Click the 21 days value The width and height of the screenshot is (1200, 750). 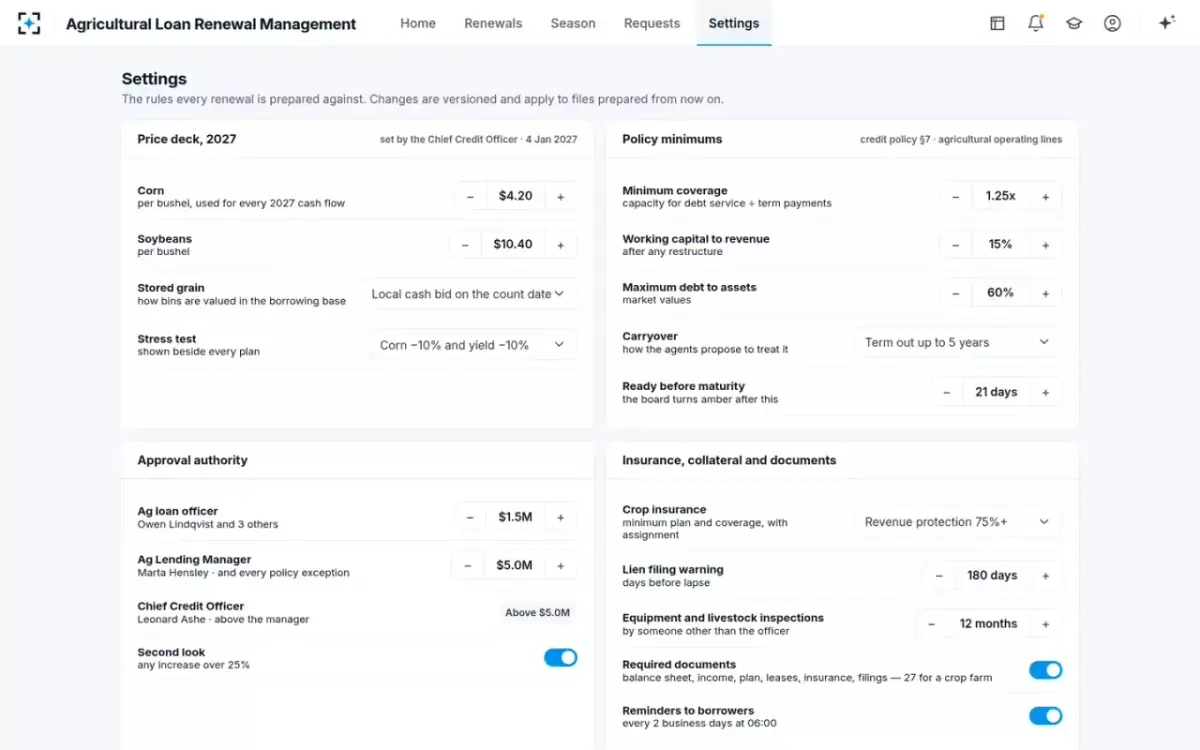click(x=996, y=392)
